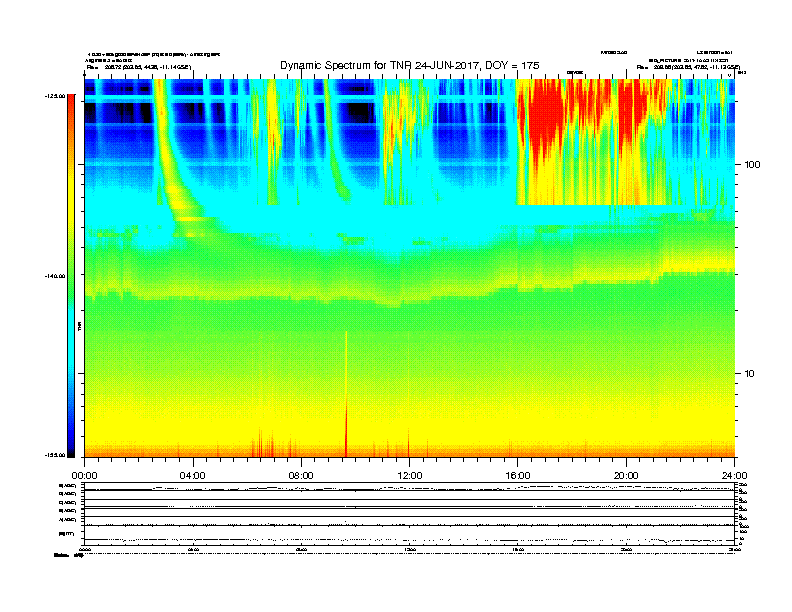Screen dimensions: 792x612
Task: Click the -125.00 colorbar maximum label
Action: click(55, 96)
